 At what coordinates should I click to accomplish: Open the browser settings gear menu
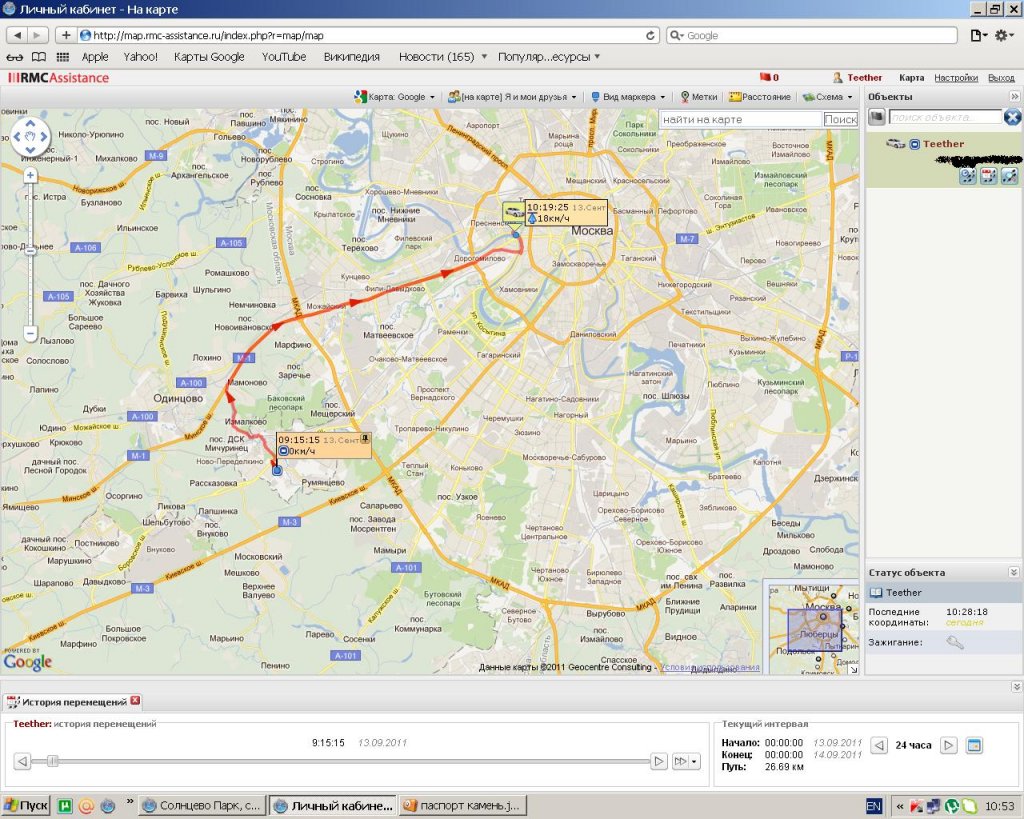click(1004, 35)
